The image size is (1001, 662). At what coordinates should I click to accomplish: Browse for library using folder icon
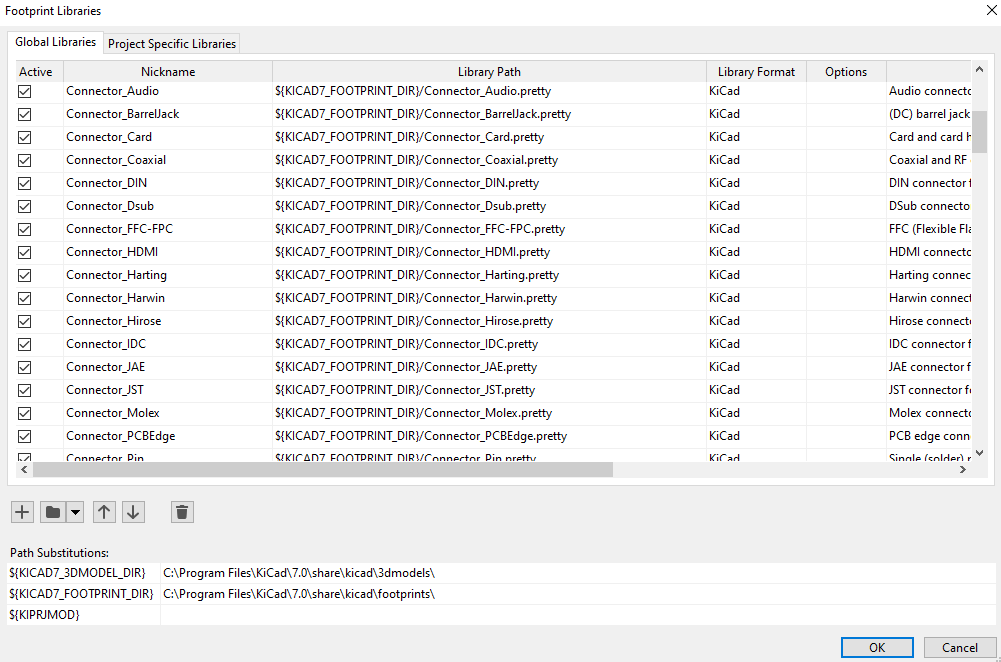point(53,512)
